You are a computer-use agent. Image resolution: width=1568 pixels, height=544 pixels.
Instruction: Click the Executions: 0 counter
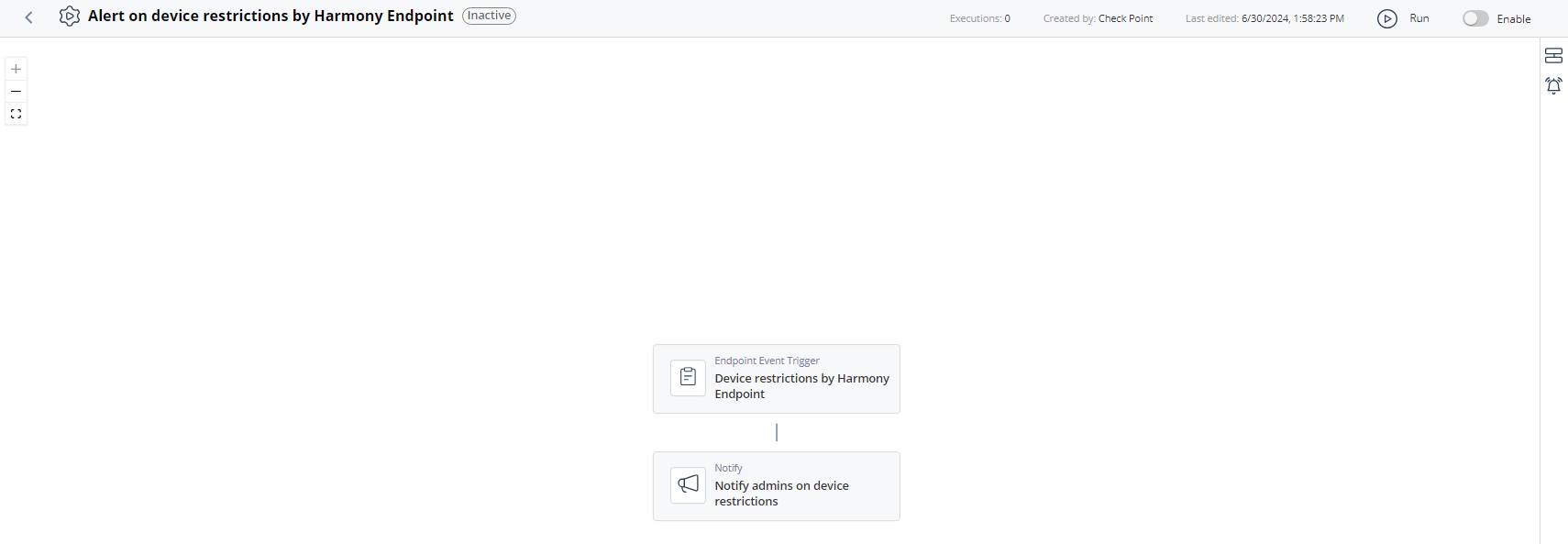point(980,18)
